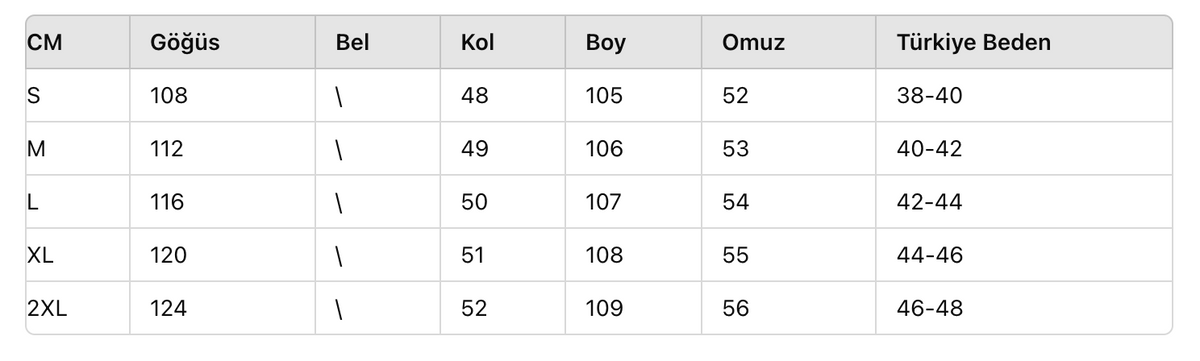Click the Göğüs column header
Viewport: 1200px width, 361px height.
(x=185, y=43)
